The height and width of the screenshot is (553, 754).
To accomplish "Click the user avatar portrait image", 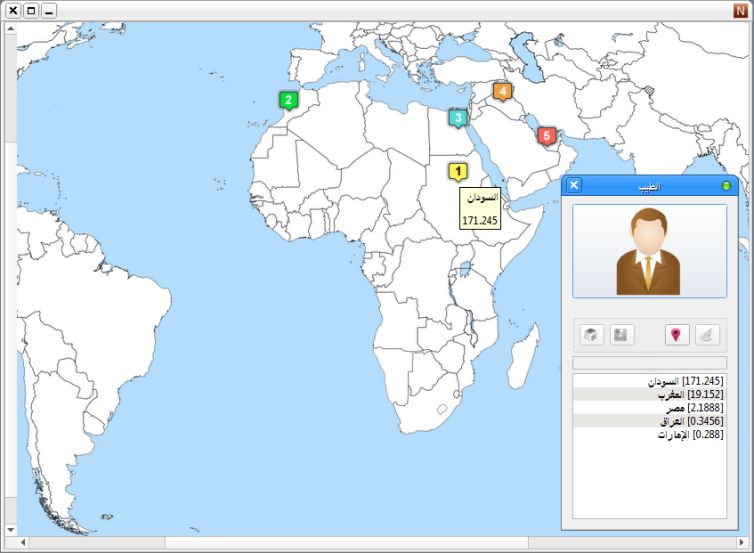I will pyautogui.click(x=649, y=251).
